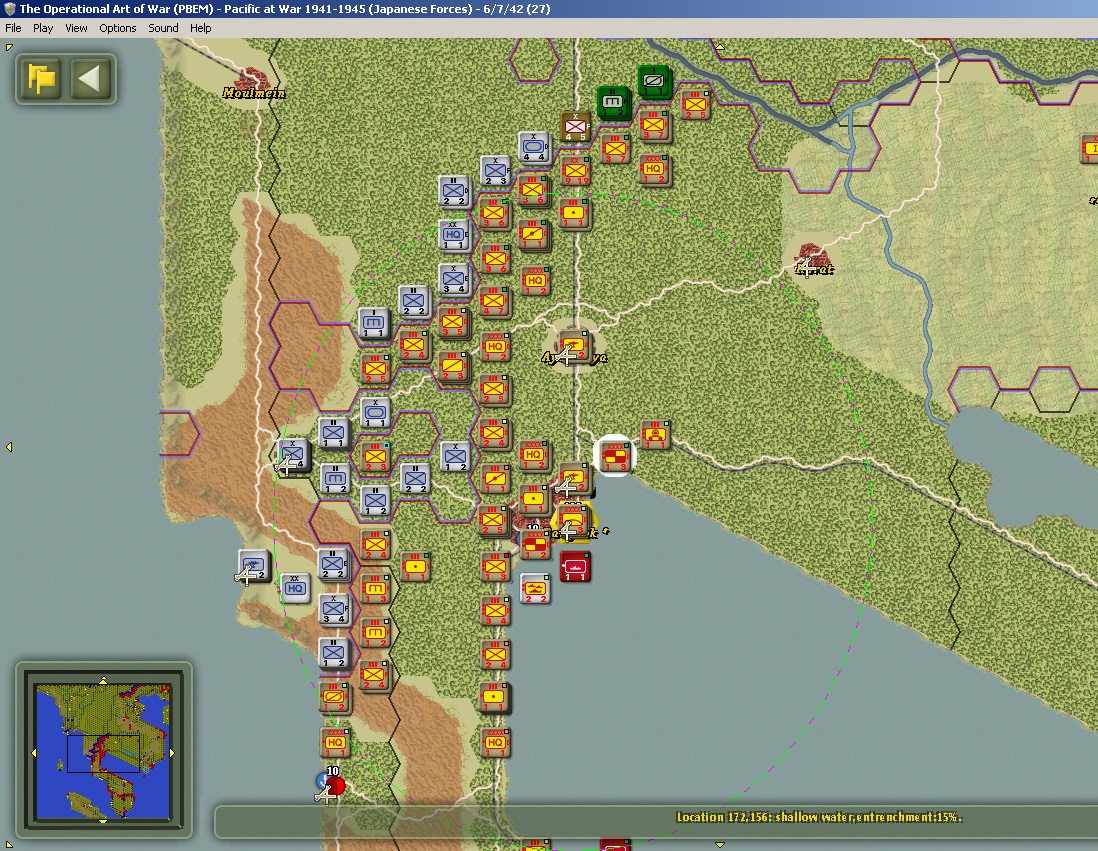Screen dimensions: 1098x851
Task: Open the Play menu
Action: pos(43,28)
